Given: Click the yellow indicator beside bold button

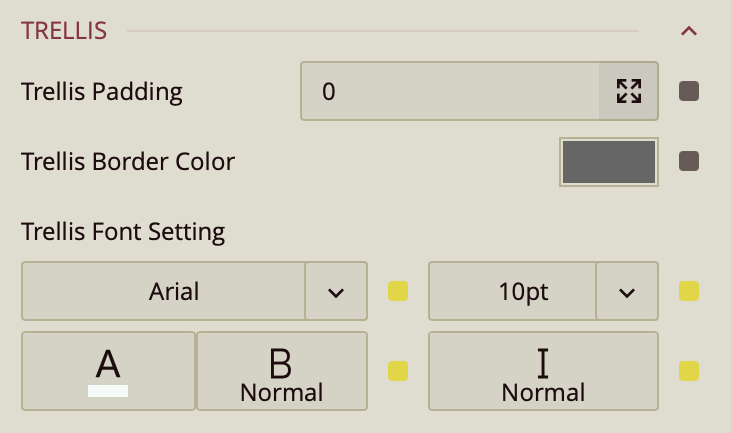Looking at the screenshot, I should 398,371.
